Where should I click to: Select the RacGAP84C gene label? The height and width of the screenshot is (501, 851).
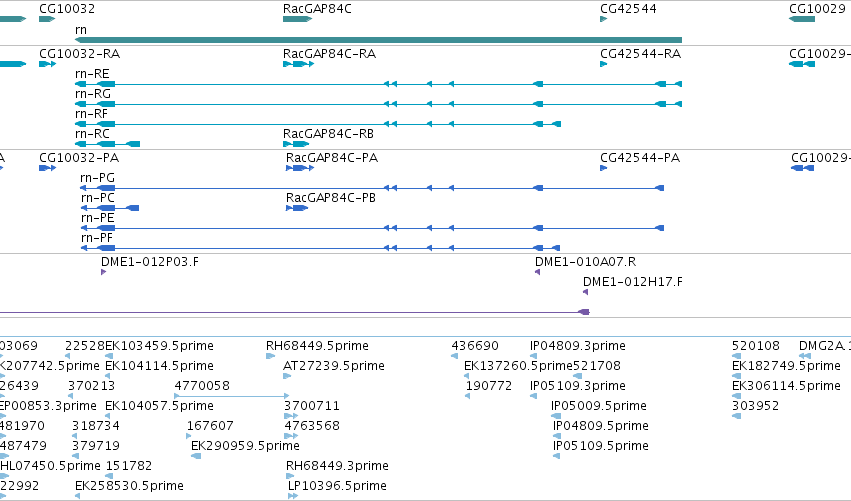[317, 9]
